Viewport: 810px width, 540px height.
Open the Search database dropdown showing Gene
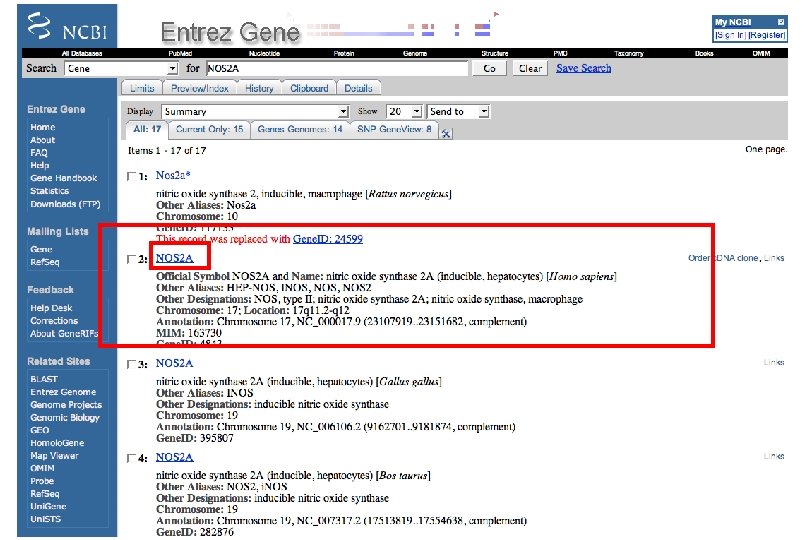[x=121, y=68]
